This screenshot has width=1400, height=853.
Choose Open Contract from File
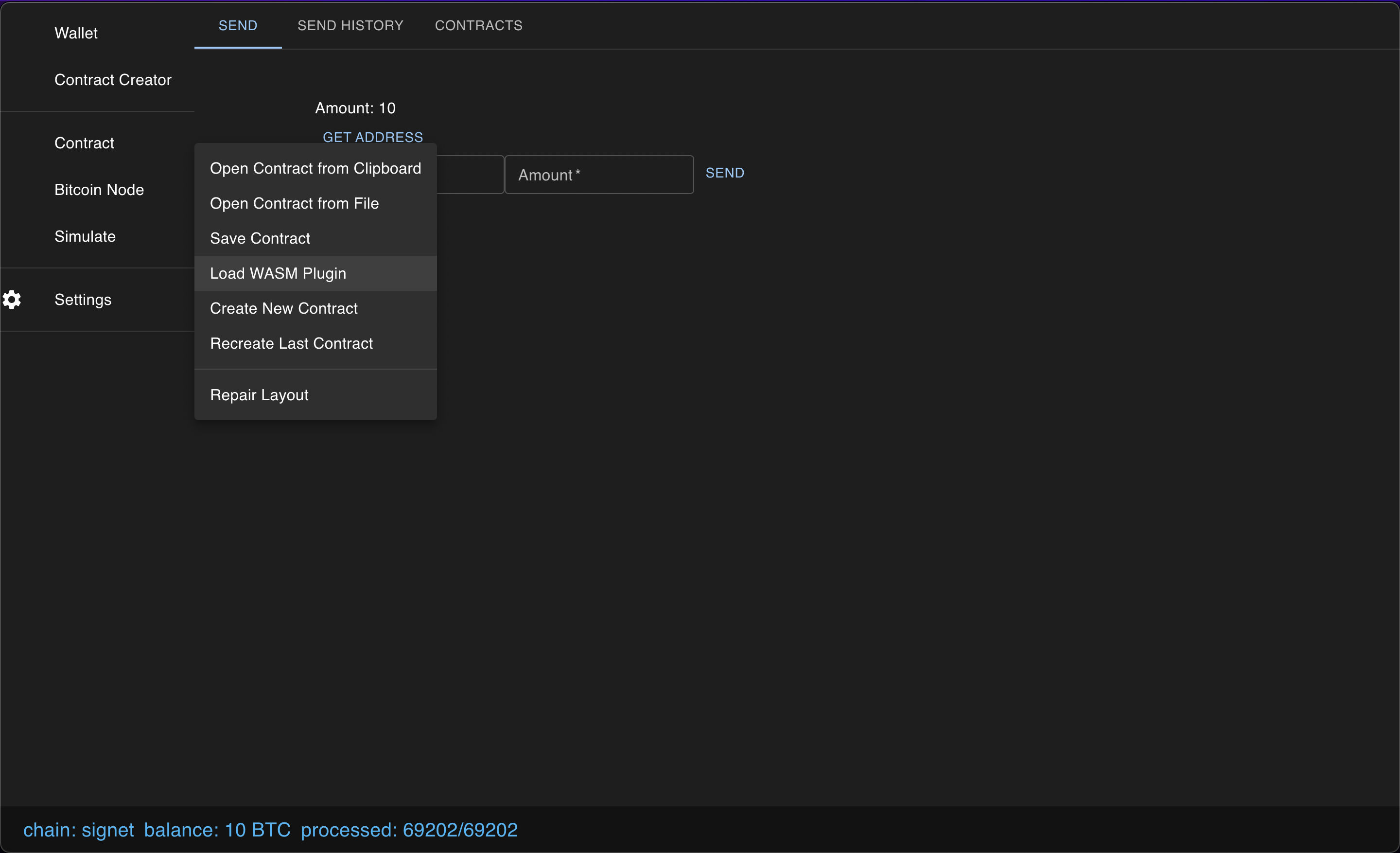(x=315, y=203)
